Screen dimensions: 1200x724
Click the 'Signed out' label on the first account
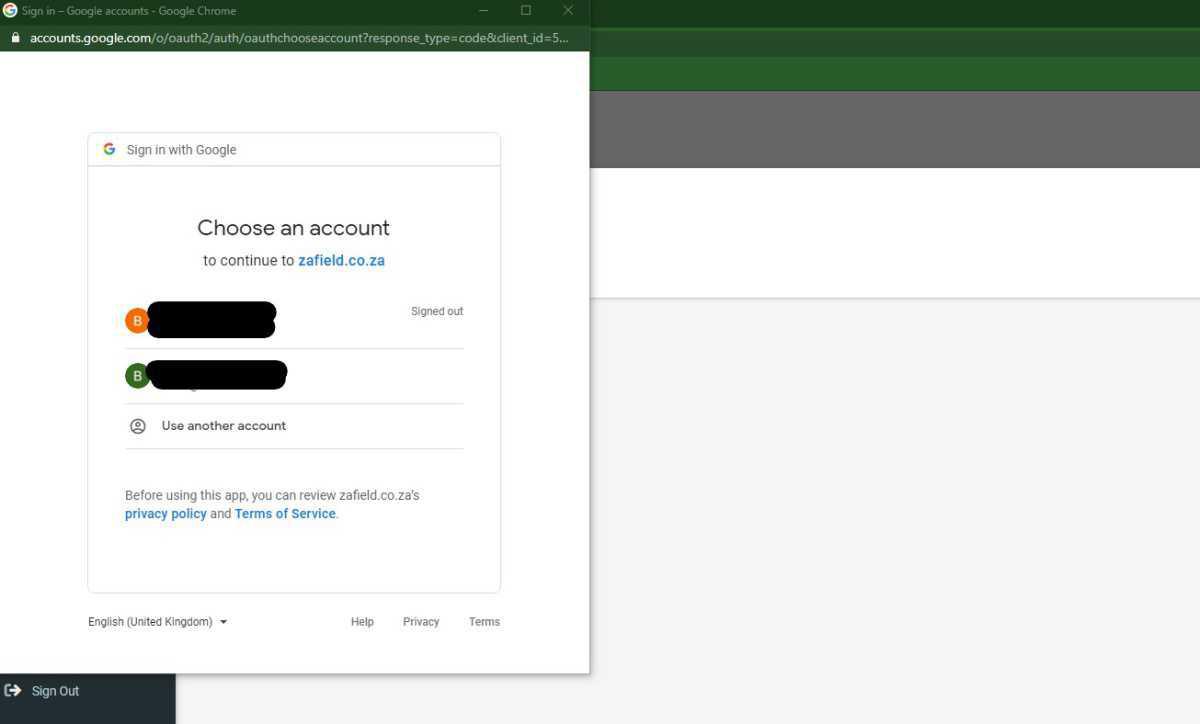tap(437, 311)
